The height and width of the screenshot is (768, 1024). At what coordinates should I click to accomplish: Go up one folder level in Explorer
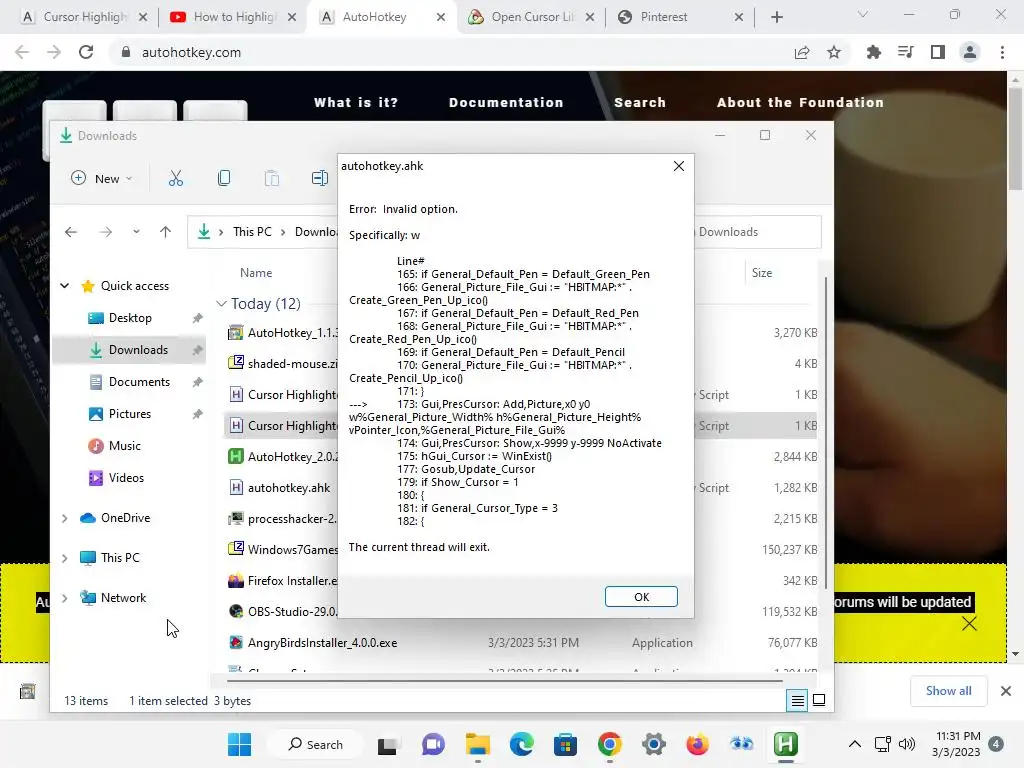point(165,232)
